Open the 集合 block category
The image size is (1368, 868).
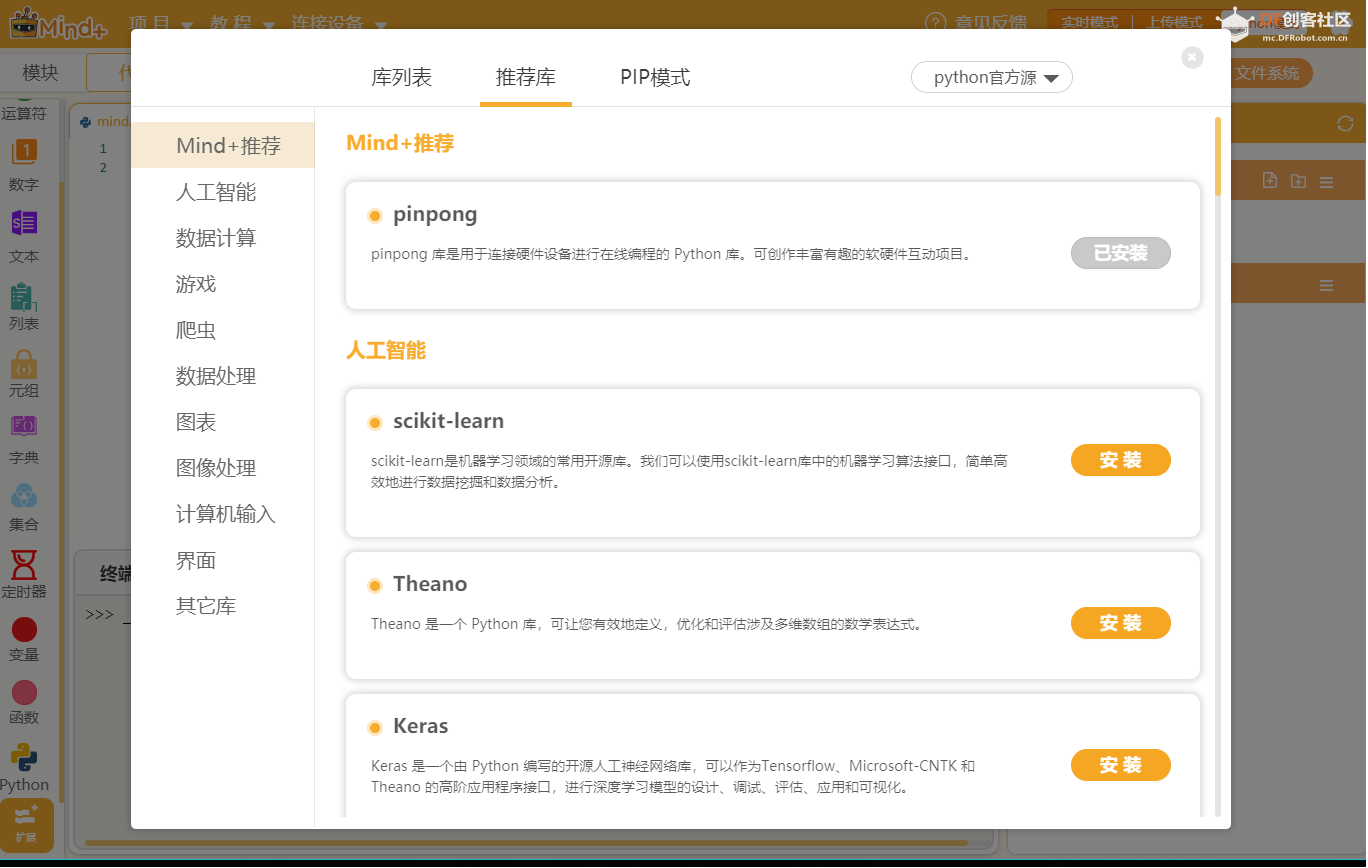[x=24, y=508]
